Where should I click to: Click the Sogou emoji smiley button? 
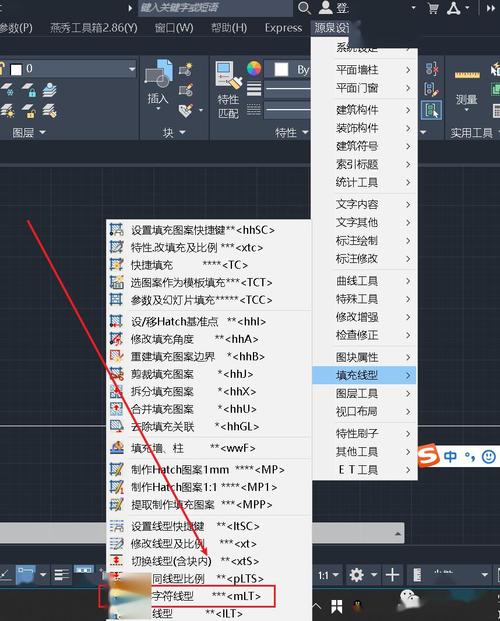pos(489,457)
